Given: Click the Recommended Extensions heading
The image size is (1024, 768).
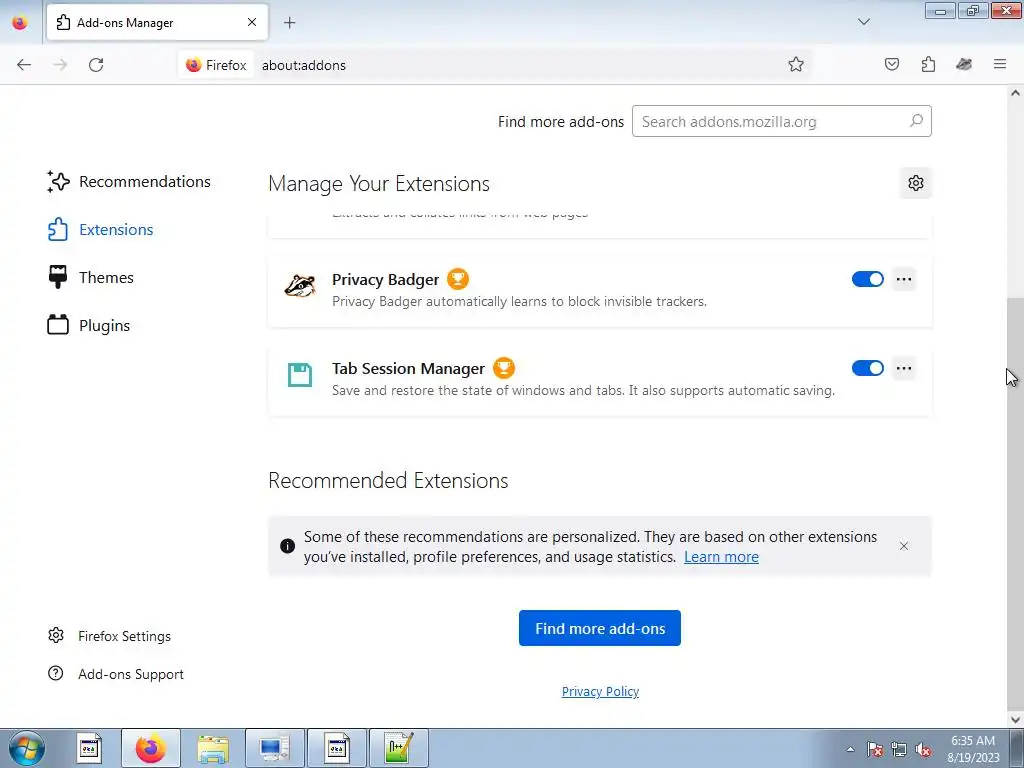Looking at the screenshot, I should [x=388, y=481].
